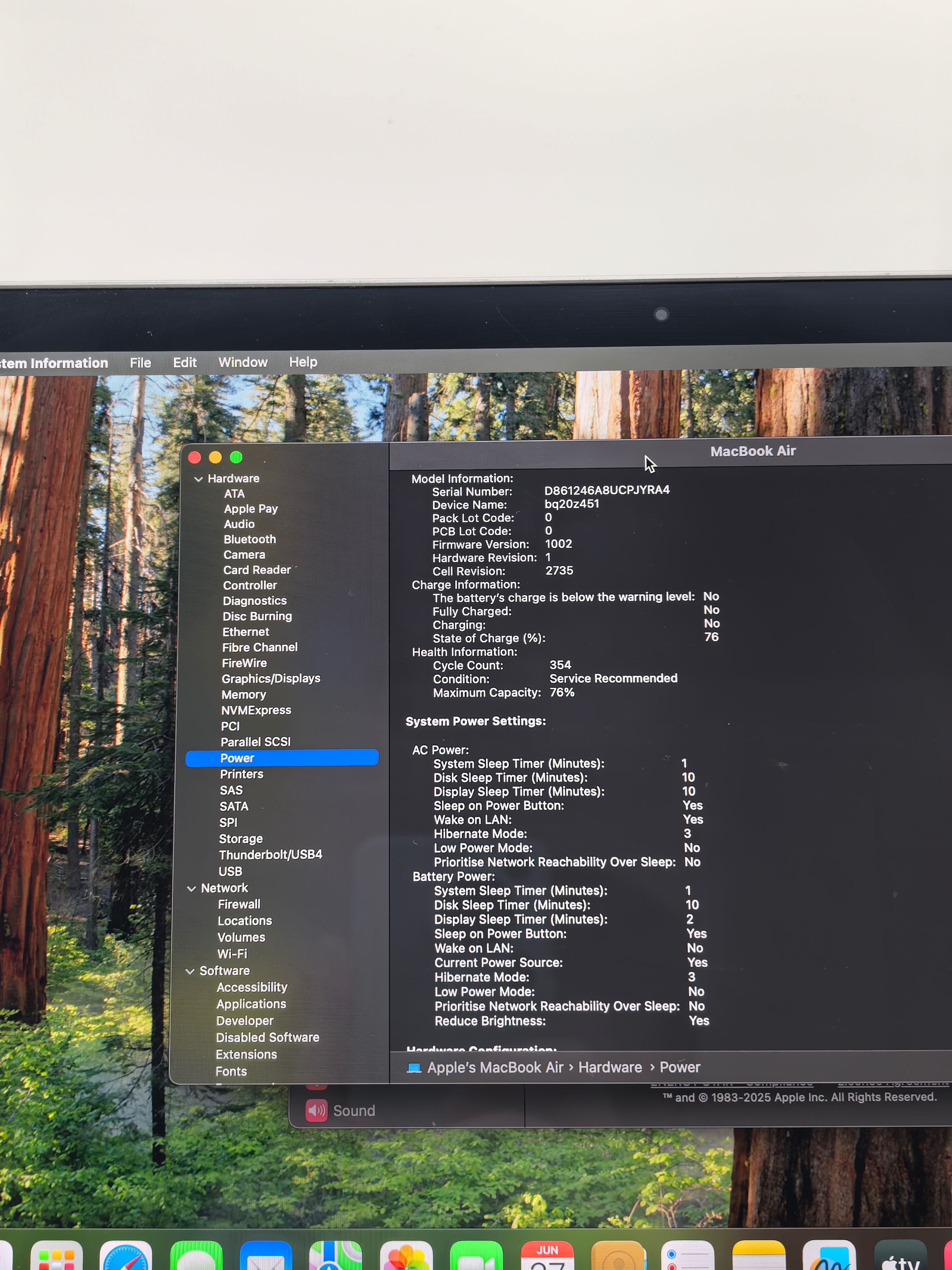Screen dimensions: 952x1270
Task: Click the serial number D861246A8UCPJYRA4
Action: [x=607, y=490]
